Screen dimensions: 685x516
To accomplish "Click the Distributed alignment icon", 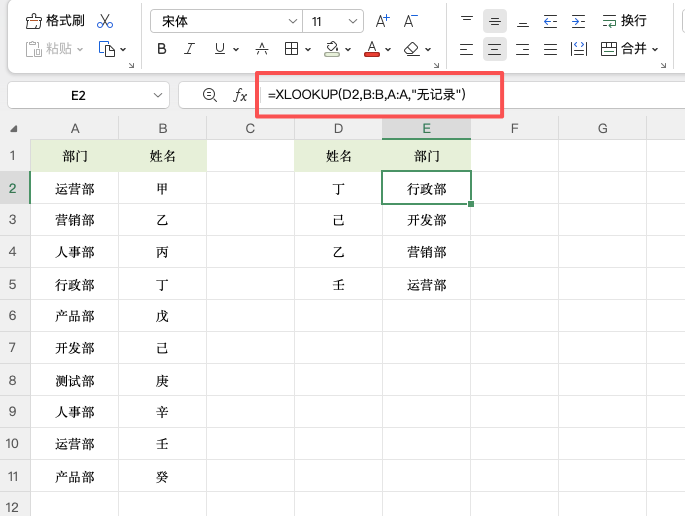I will [578, 49].
